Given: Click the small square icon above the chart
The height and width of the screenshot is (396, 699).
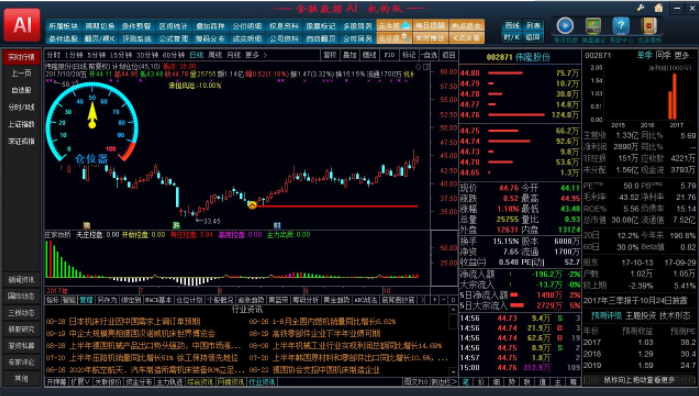Looking at the screenshot, I should tap(426, 66).
